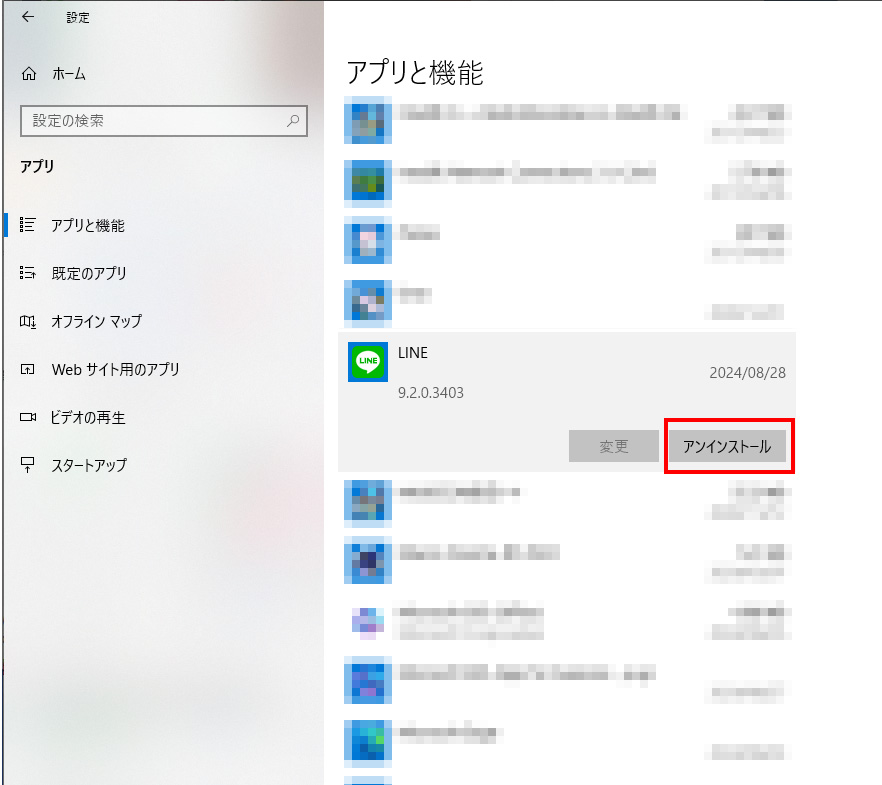This screenshot has width=882, height=785.
Task: Go to ホーム in sidebar
Action: tap(69, 74)
